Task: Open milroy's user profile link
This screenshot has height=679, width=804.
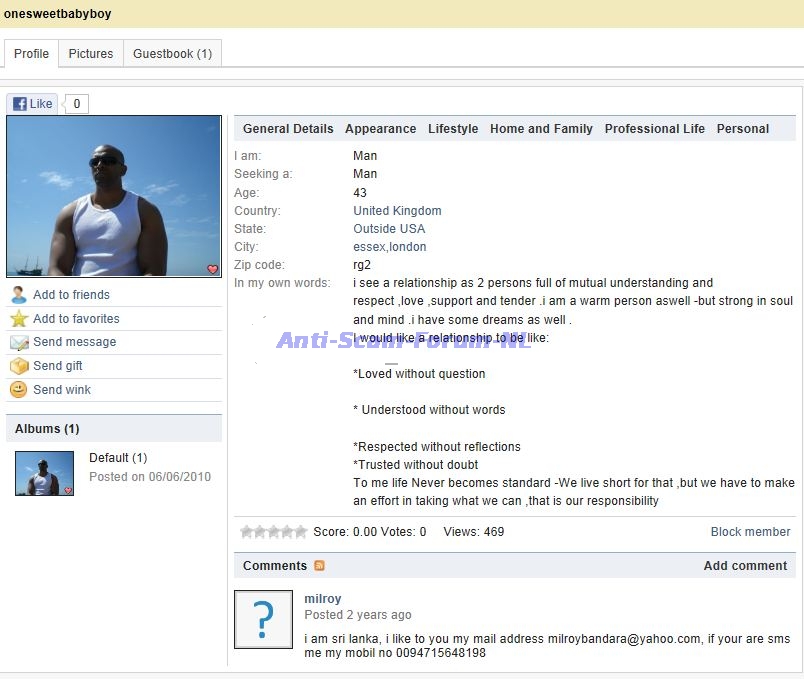Action: [322, 599]
